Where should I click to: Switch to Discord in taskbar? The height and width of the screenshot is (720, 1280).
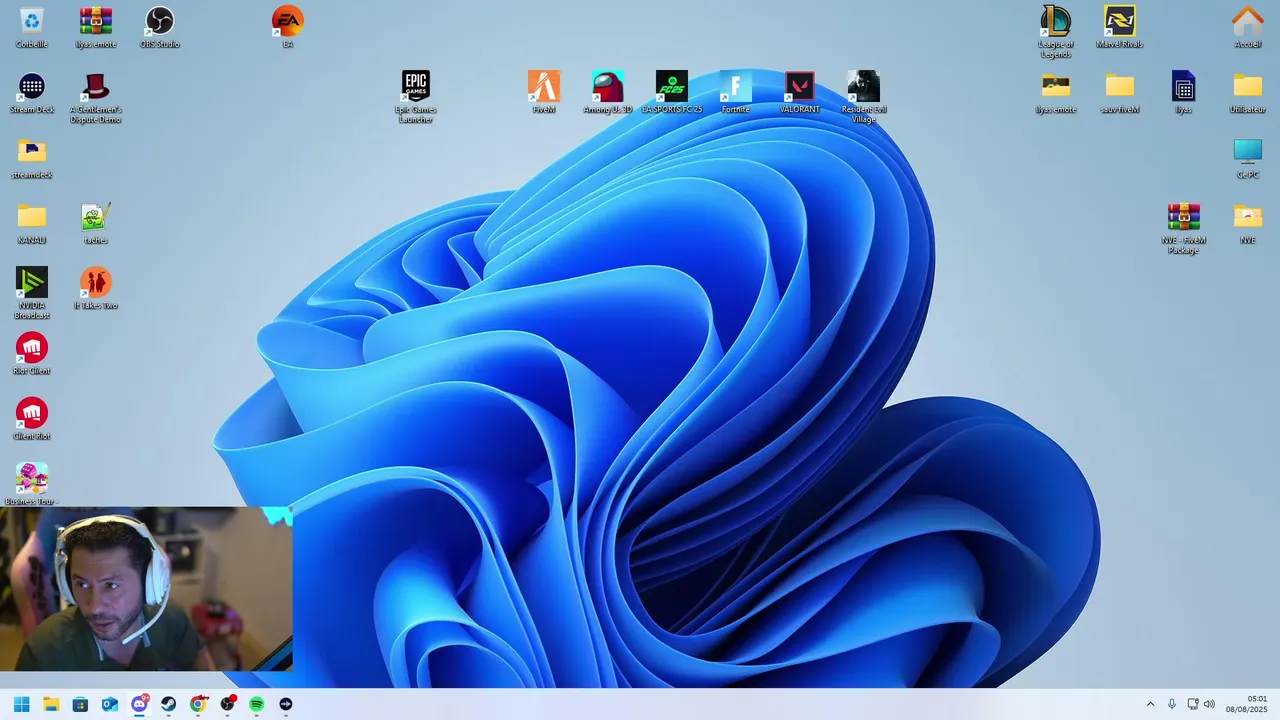pyautogui.click(x=139, y=704)
